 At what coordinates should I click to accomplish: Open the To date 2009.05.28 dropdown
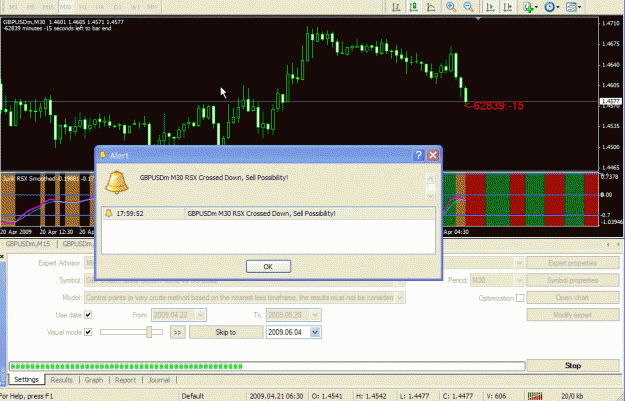click(x=315, y=315)
